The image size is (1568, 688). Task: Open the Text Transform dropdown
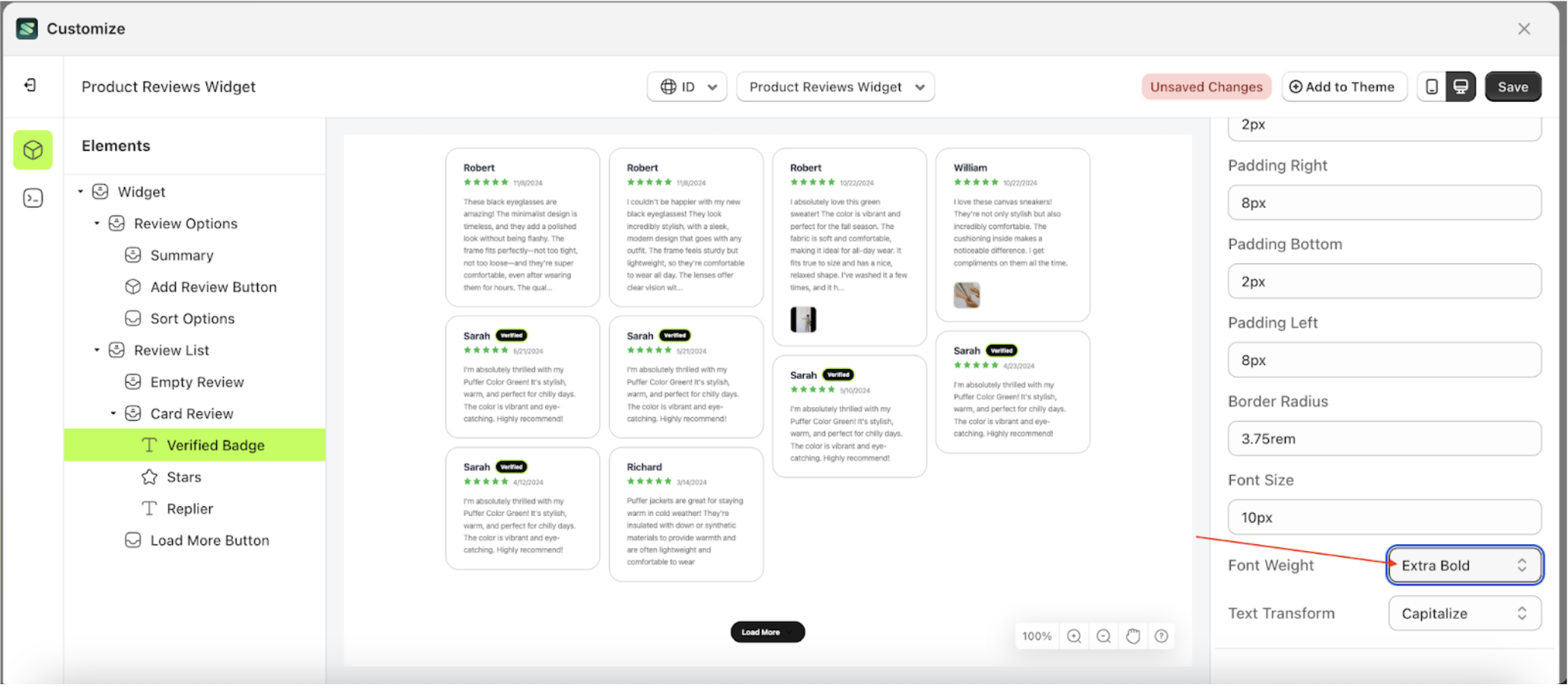[1463, 613]
